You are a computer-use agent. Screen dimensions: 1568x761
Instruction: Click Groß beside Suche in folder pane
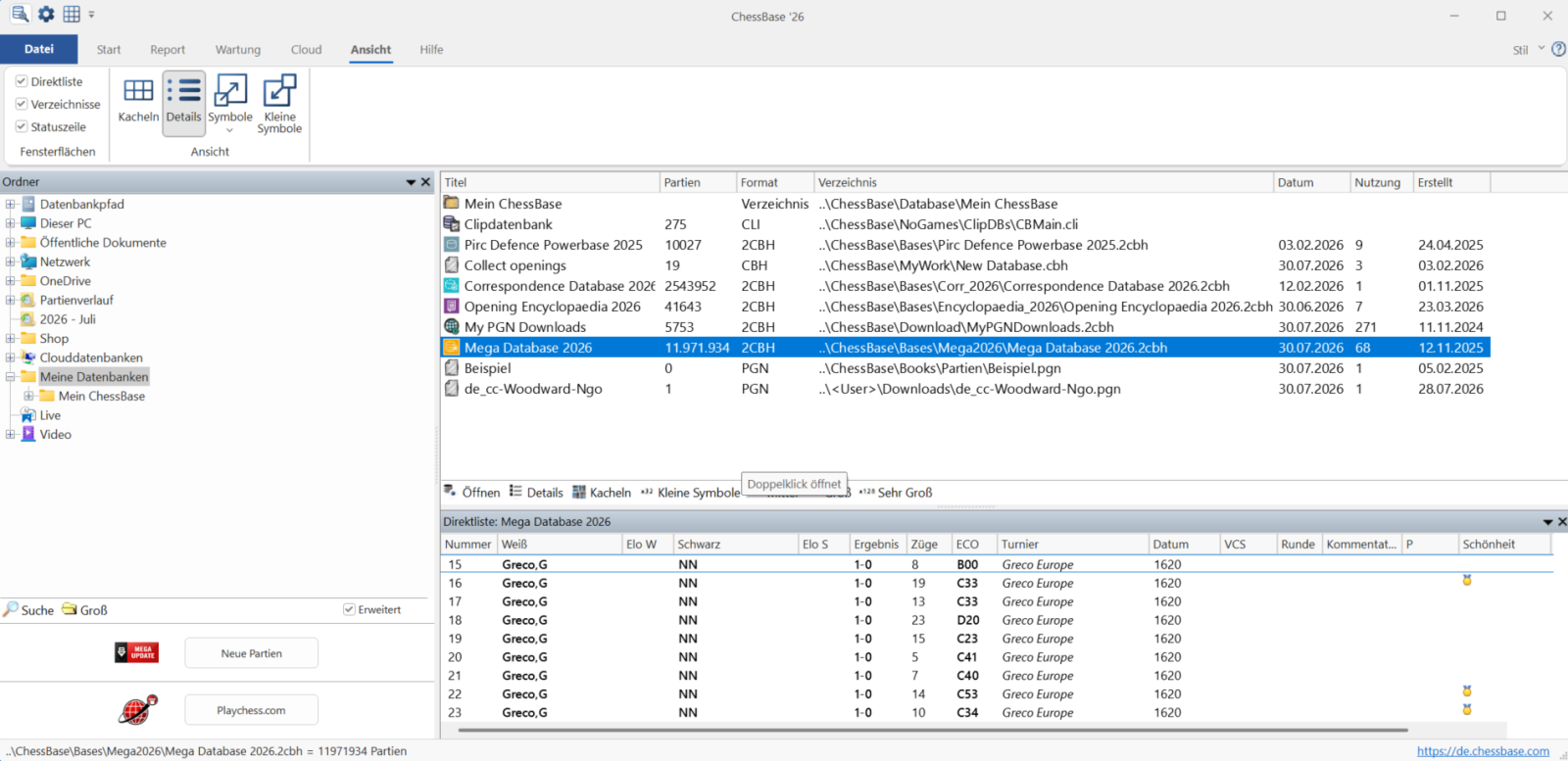click(x=85, y=610)
